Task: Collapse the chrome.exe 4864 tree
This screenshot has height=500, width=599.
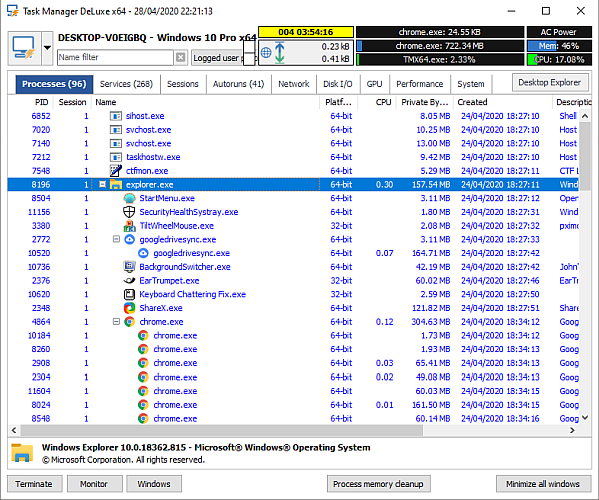Action: coord(116,322)
